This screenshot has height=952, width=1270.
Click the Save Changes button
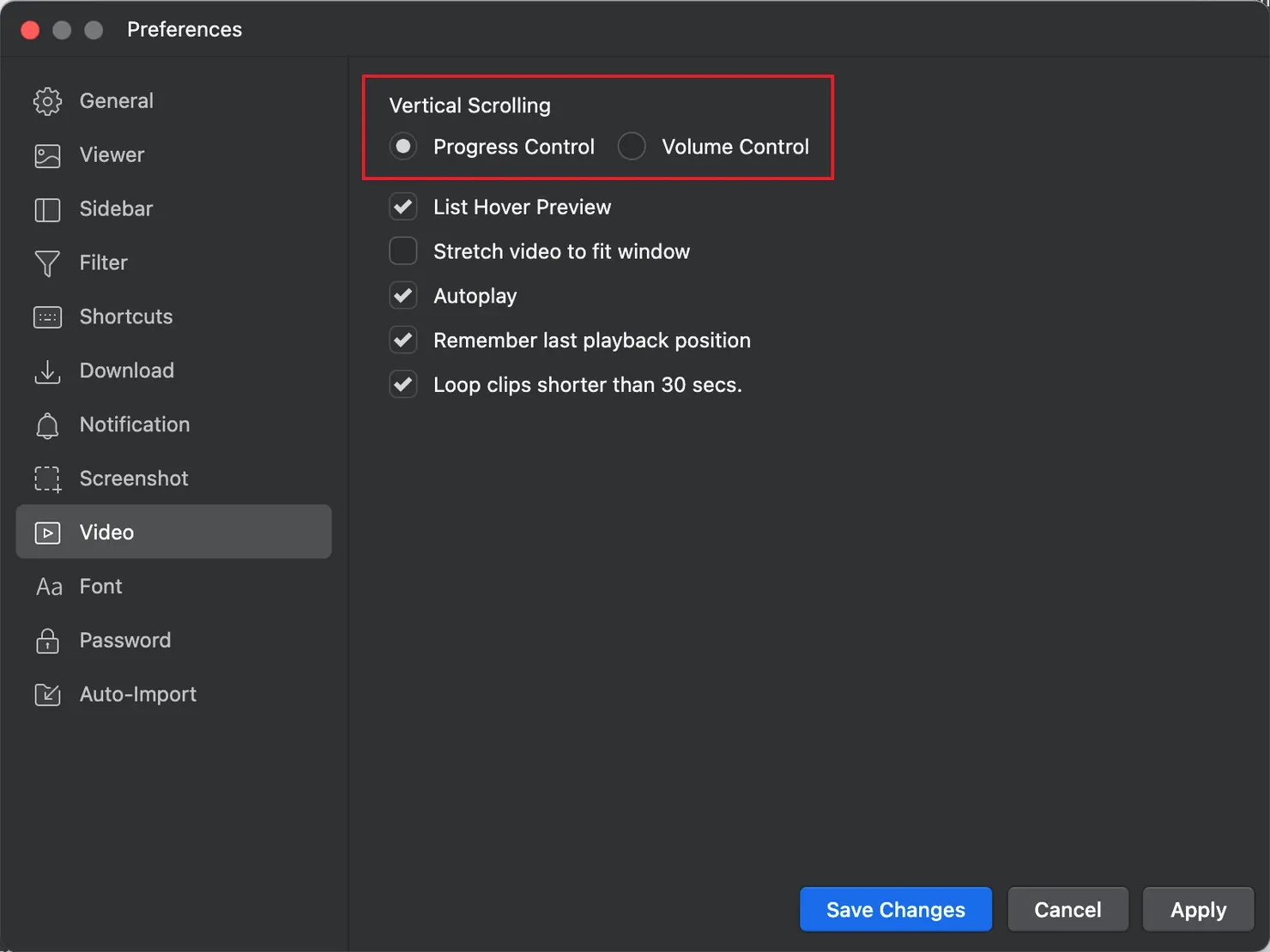896,909
